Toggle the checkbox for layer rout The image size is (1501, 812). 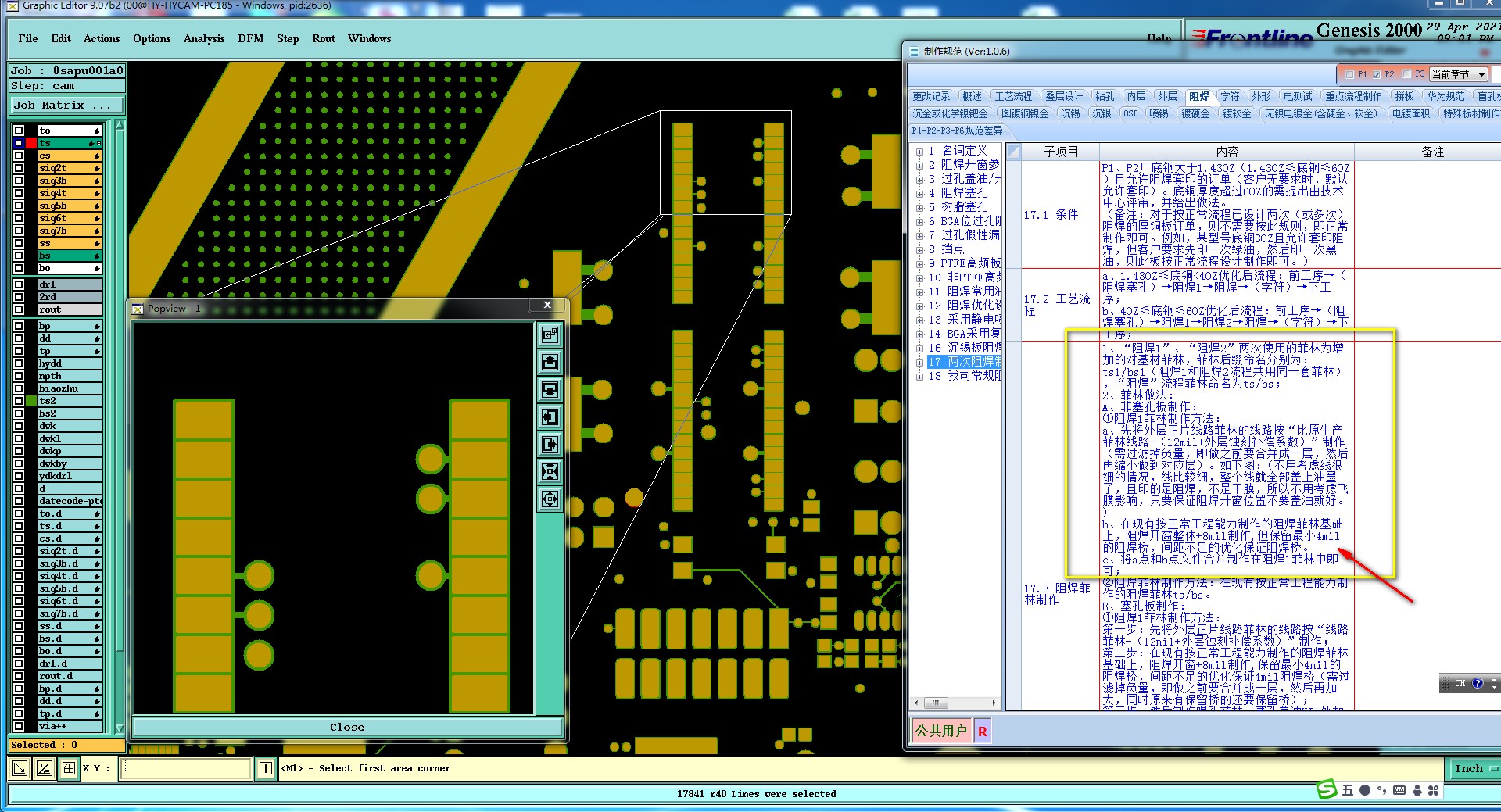pos(19,309)
